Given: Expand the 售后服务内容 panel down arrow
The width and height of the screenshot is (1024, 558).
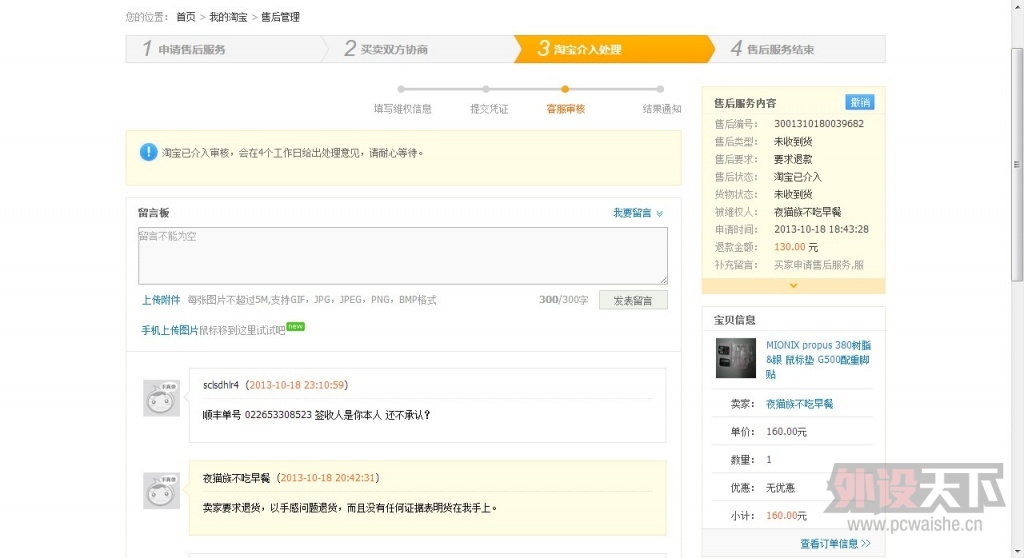Looking at the screenshot, I should click(793, 286).
